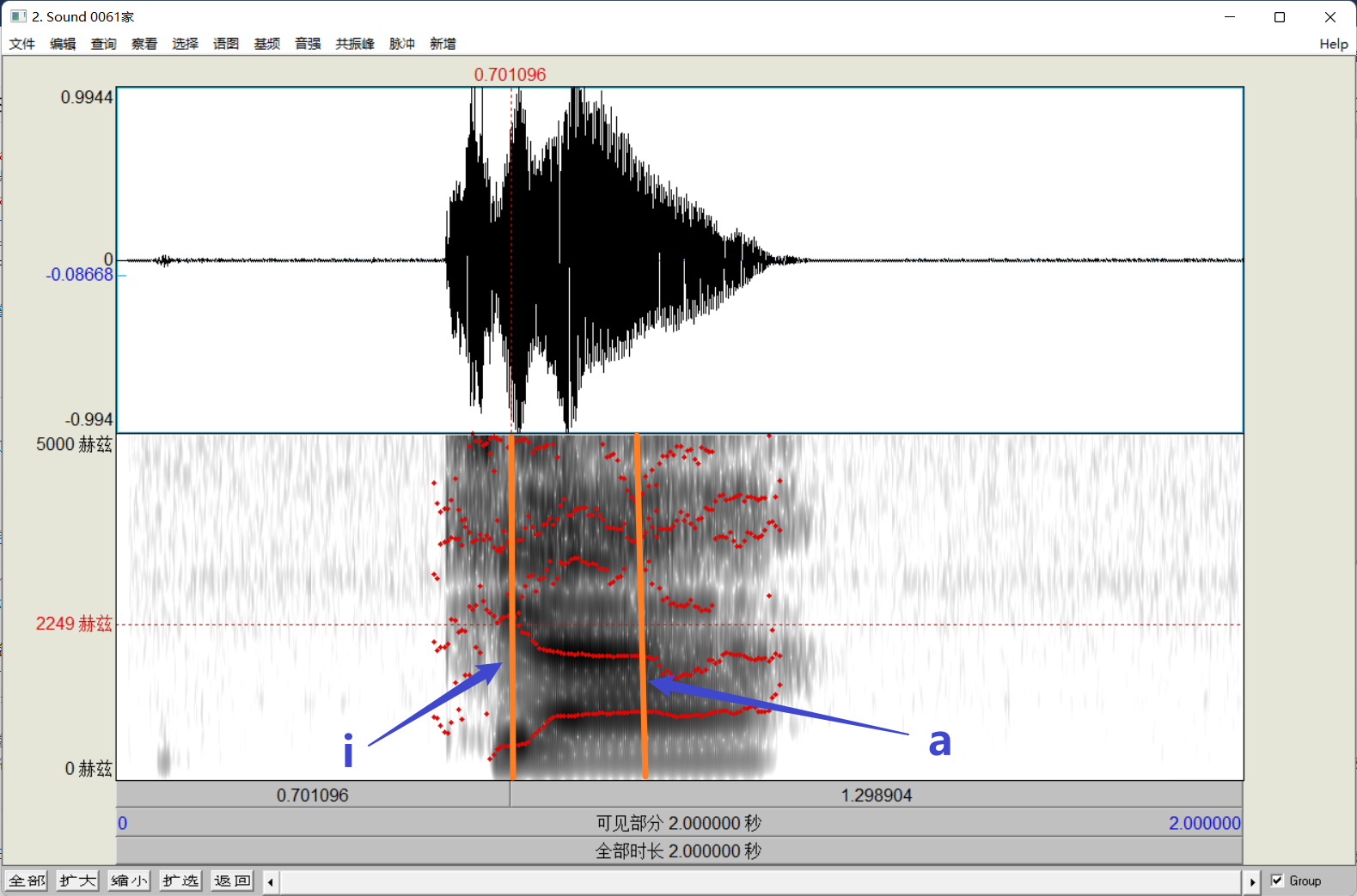
Task: Open the 语图 spectrogram menu
Action: [226, 44]
